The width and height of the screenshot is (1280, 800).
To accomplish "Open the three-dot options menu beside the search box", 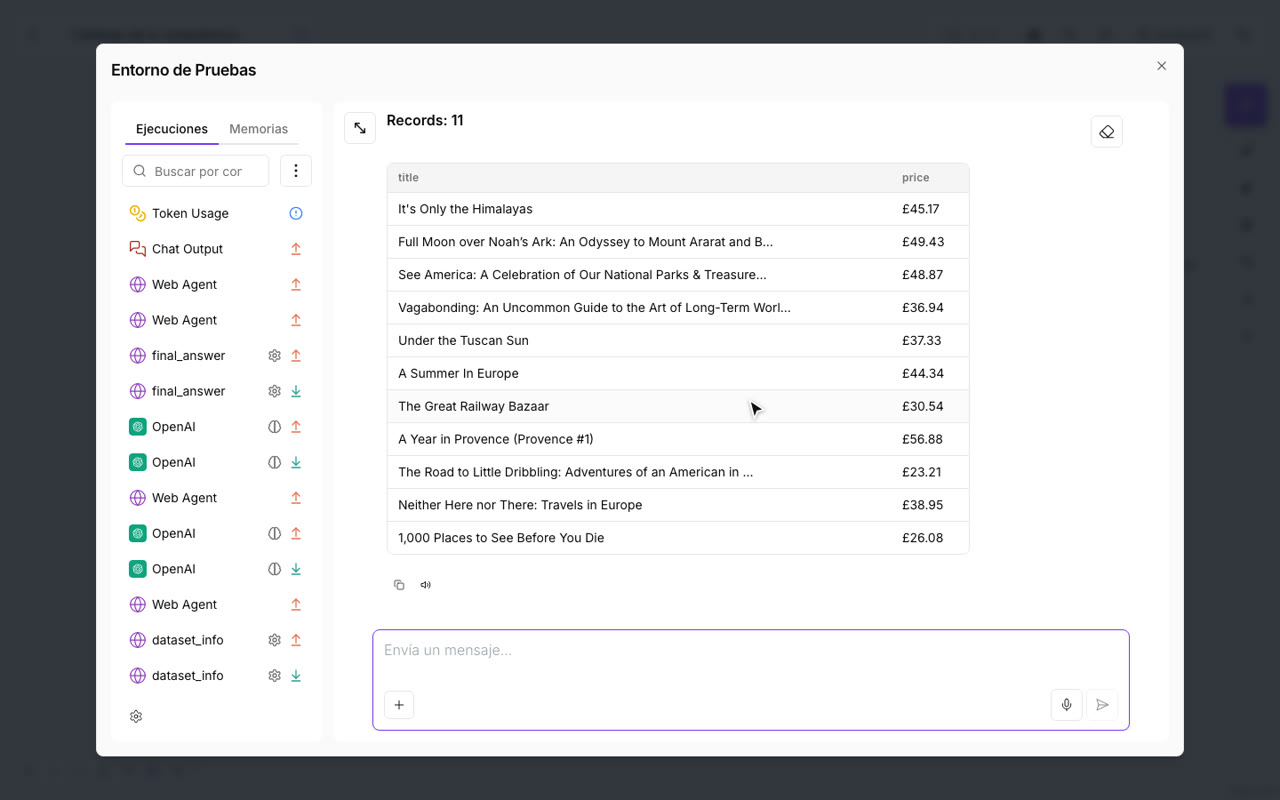I will click(x=296, y=171).
